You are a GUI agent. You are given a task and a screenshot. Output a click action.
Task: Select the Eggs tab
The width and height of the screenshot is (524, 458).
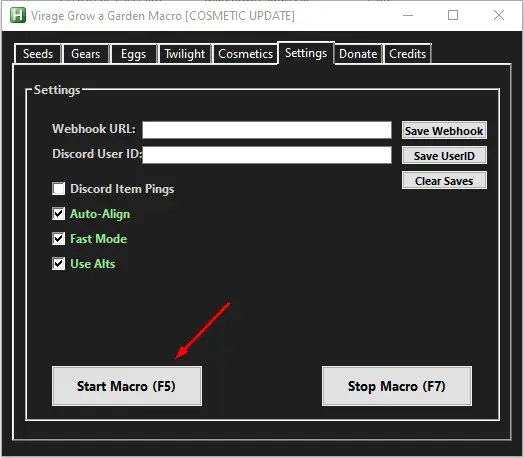coord(133,54)
